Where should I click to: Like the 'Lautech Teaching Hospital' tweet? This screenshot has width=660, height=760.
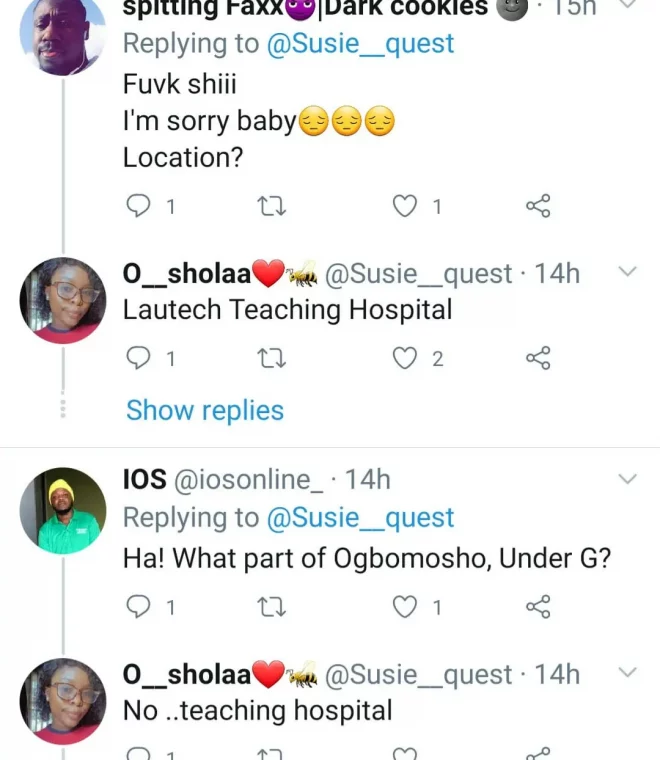click(404, 358)
